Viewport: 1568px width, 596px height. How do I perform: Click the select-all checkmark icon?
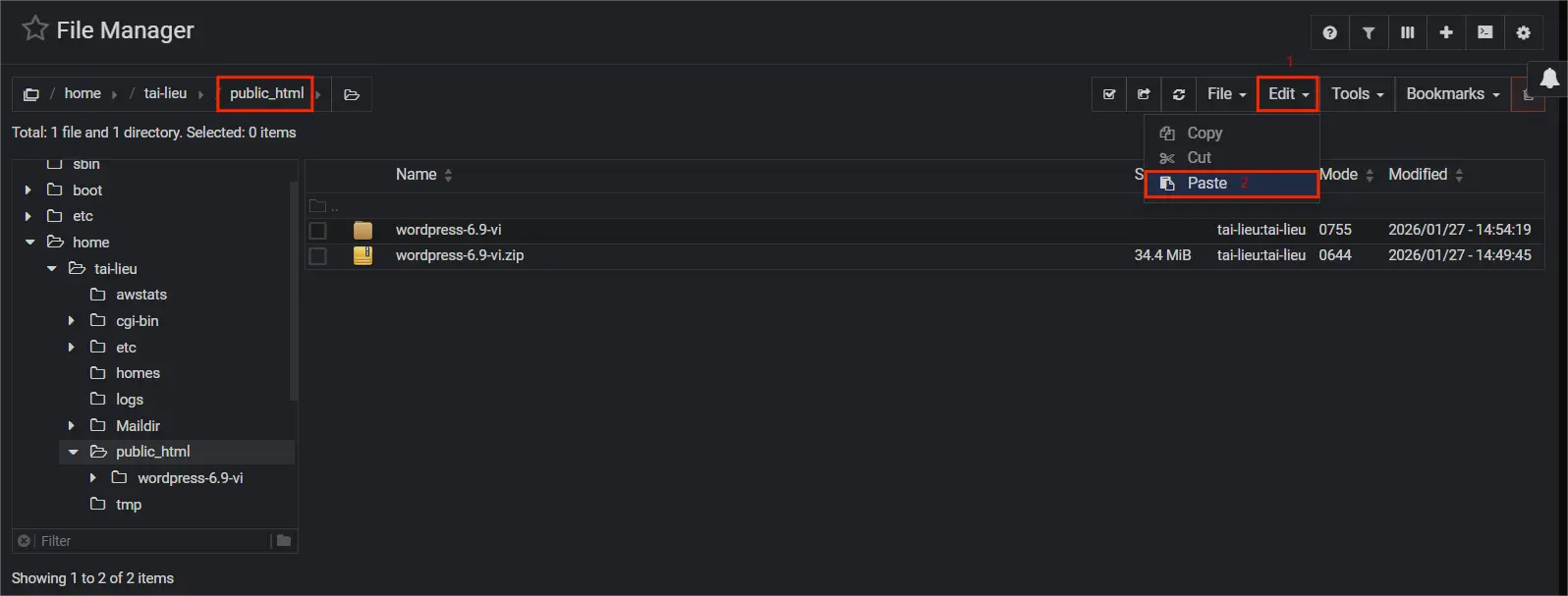1108,93
